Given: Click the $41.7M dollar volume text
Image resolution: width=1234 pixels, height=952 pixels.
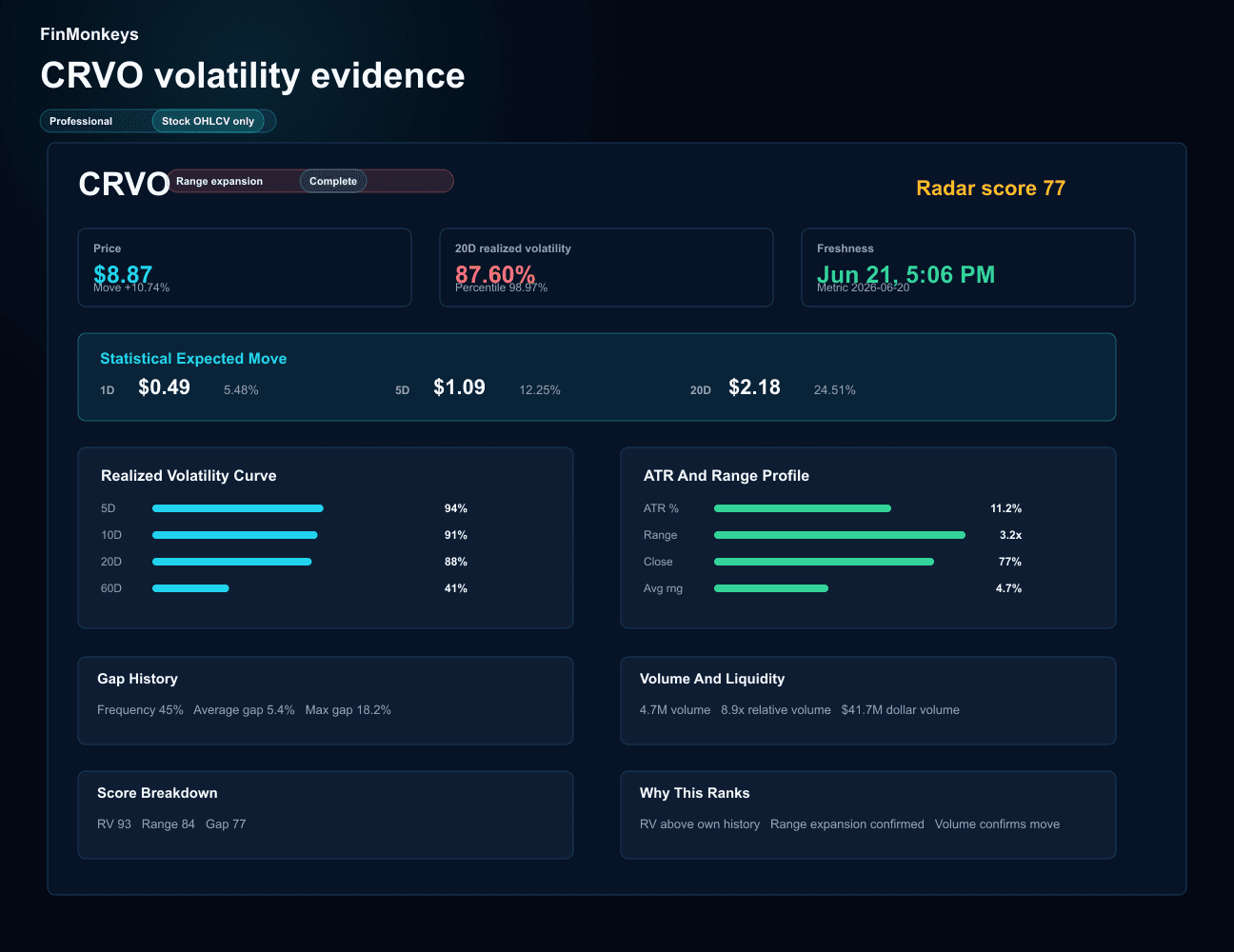Looking at the screenshot, I should click(x=901, y=710).
